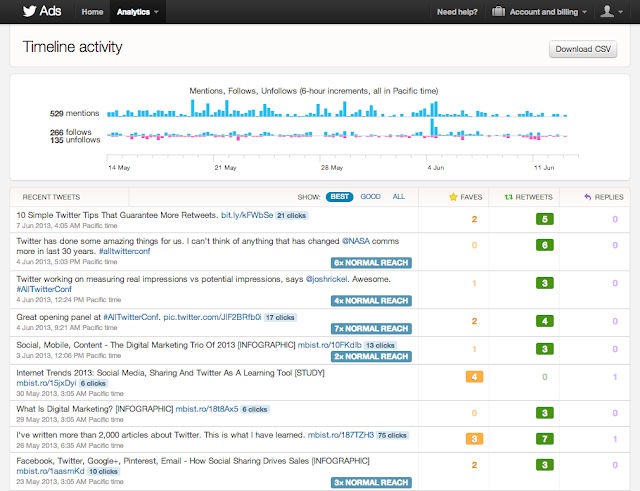
Task: Click the briefcase icon beside Account and billing
Action: click(498, 11)
